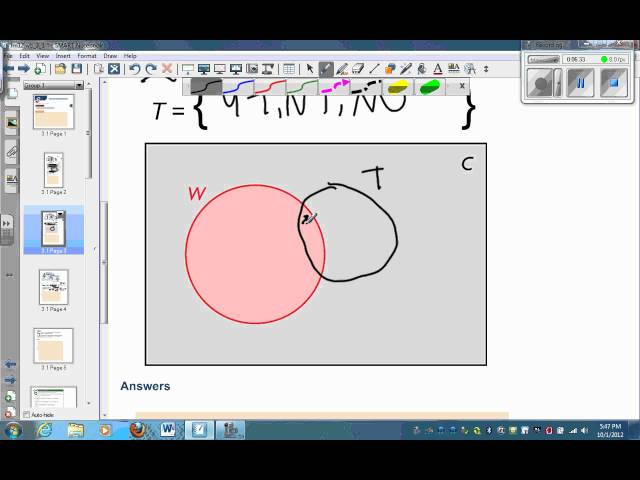
Task: Select the Lines tool
Action: tap(374, 69)
